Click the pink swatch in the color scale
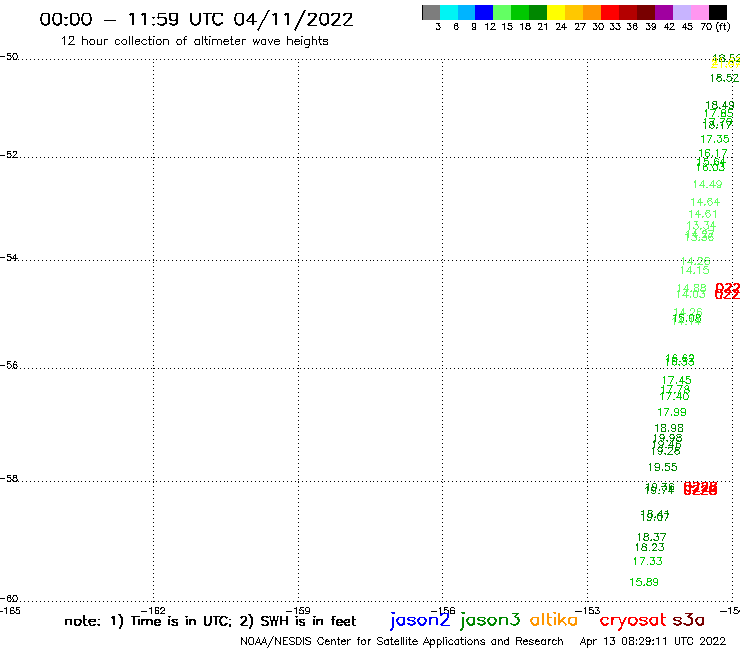740x650 pixels. 699,12
